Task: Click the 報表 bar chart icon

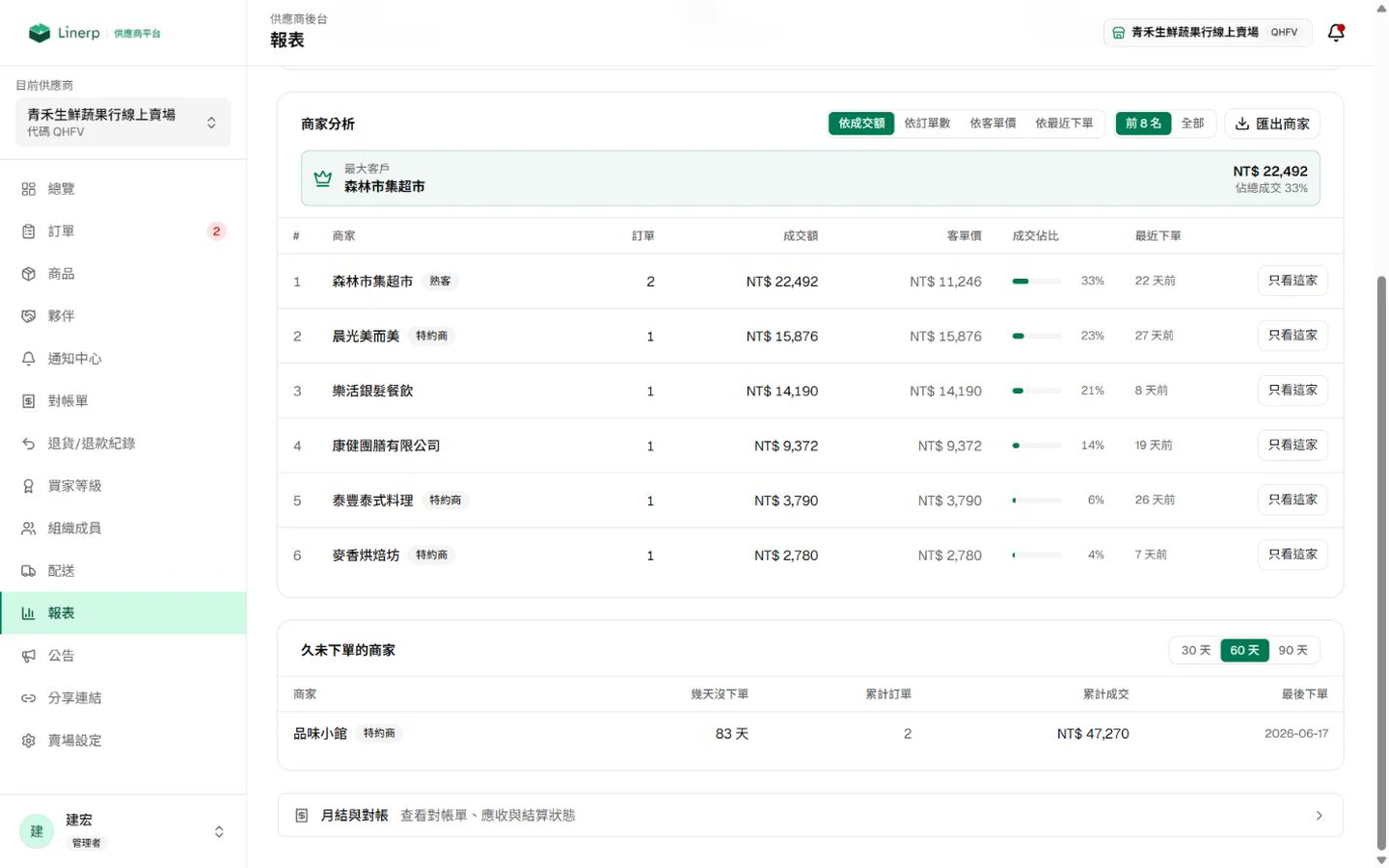Action: (x=29, y=613)
